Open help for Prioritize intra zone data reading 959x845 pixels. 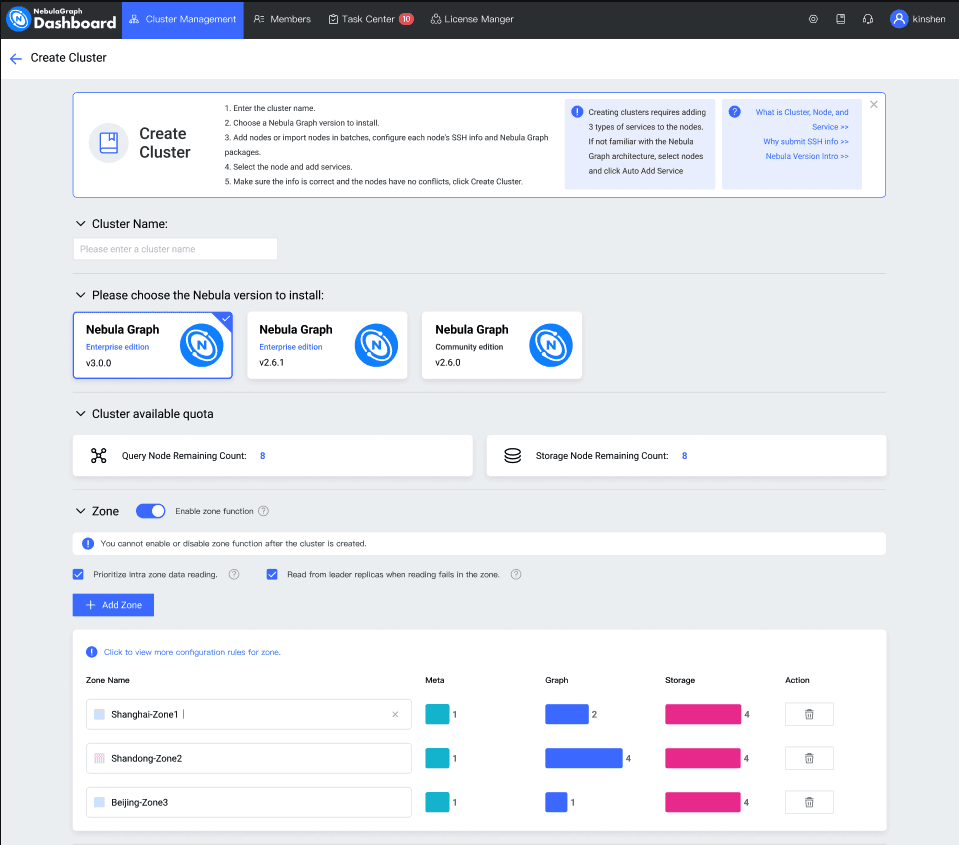point(234,574)
